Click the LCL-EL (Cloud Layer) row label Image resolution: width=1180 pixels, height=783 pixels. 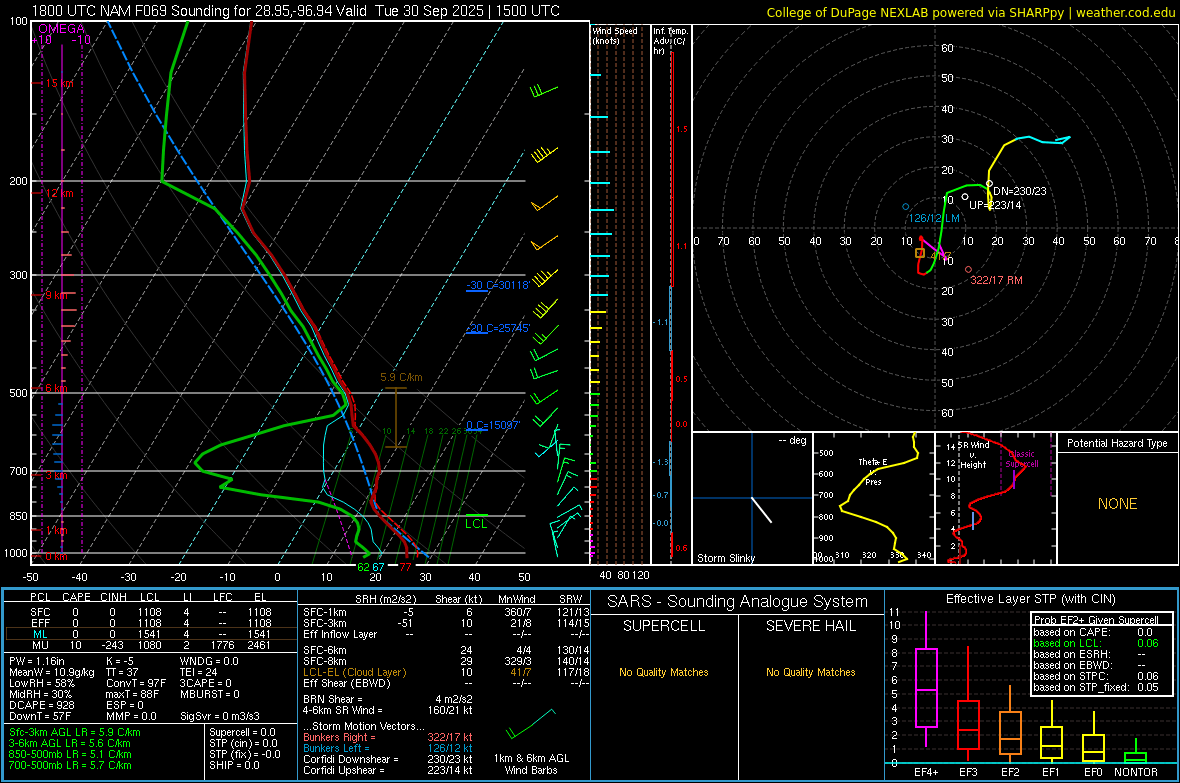coord(354,672)
